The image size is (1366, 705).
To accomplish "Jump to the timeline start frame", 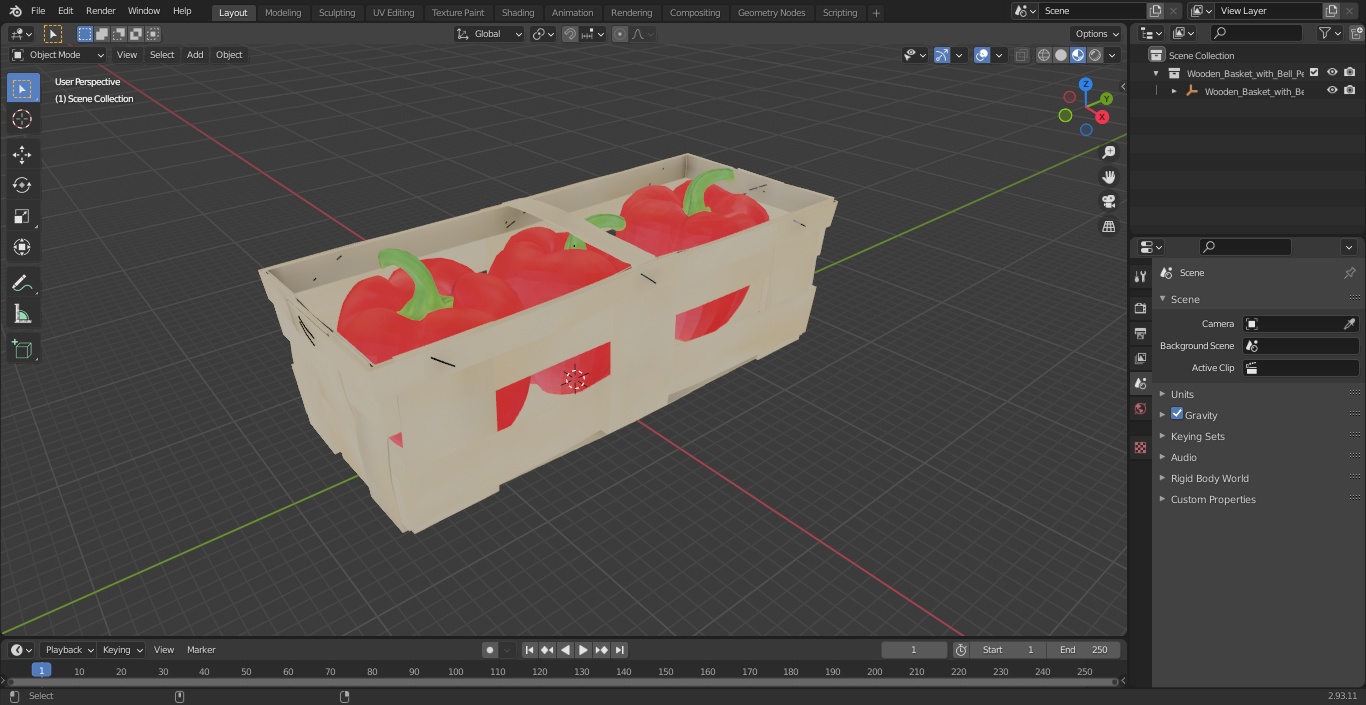I will [x=530, y=650].
